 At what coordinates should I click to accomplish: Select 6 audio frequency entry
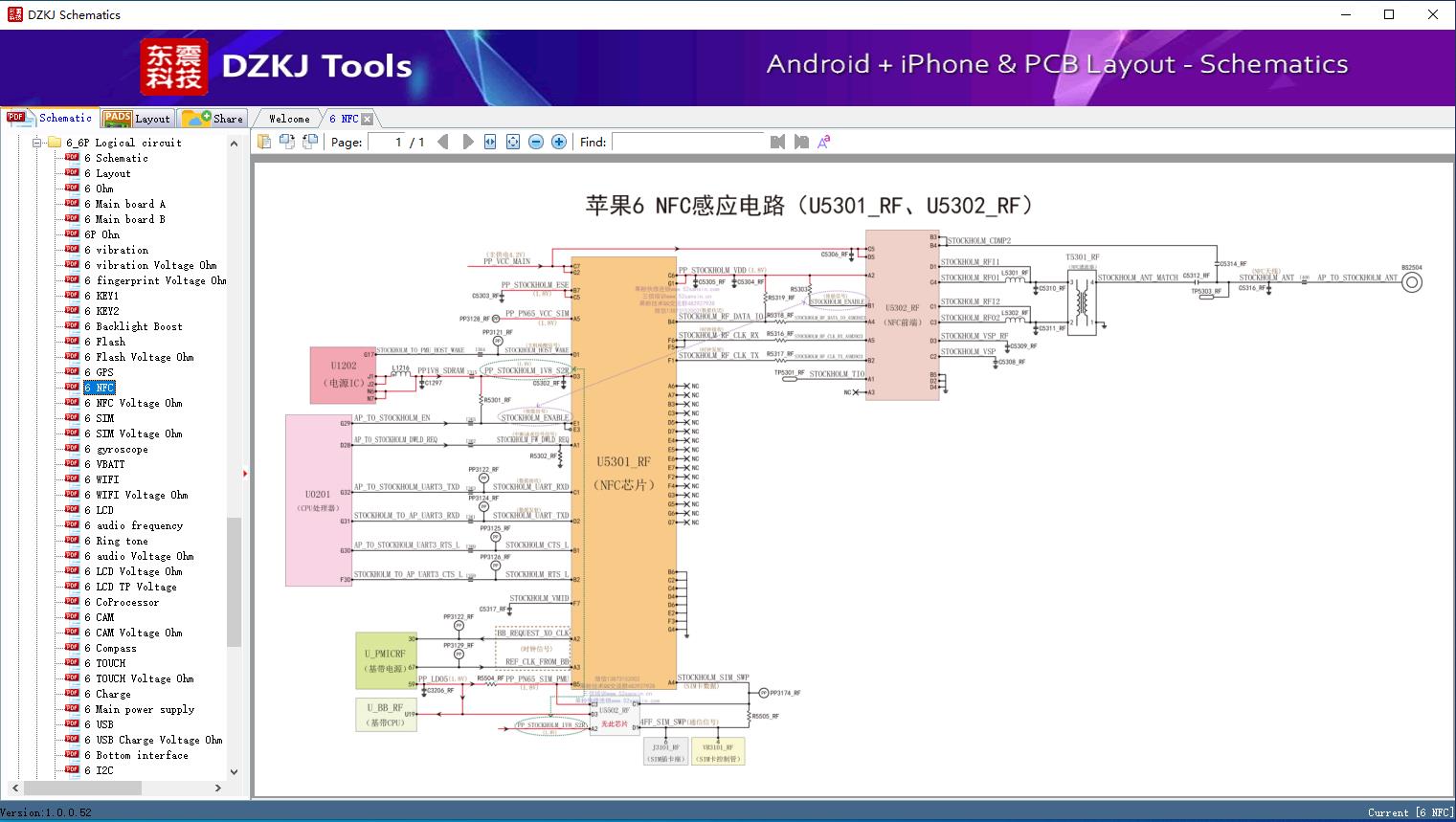(x=133, y=525)
